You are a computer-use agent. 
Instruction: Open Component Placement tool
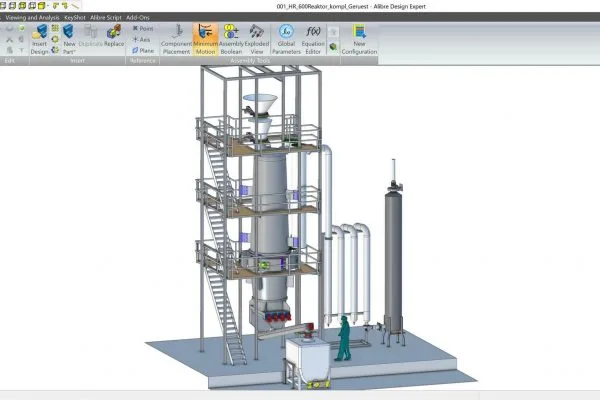[x=176, y=39]
